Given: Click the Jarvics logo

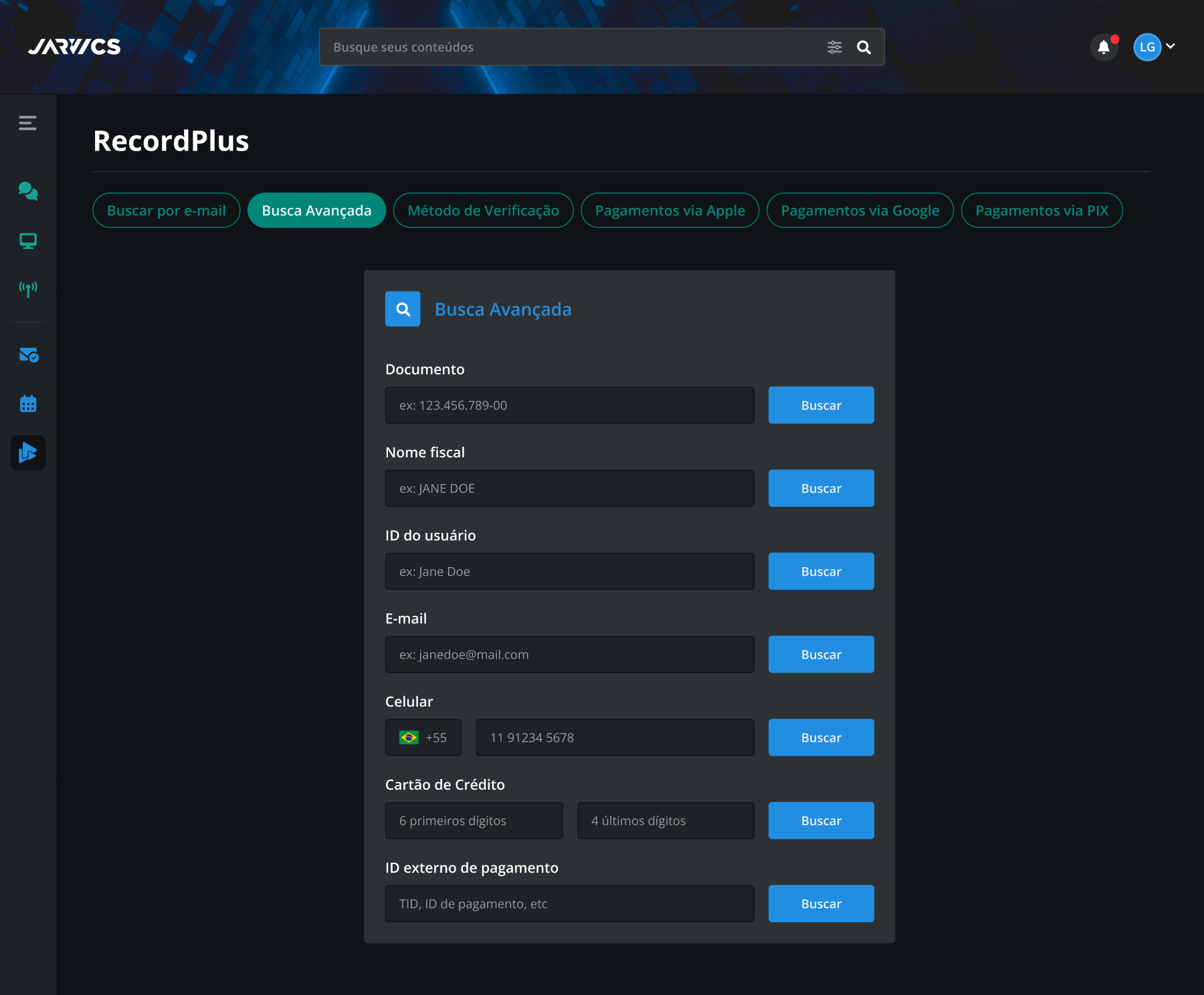Looking at the screenshot, I should pyautogui.click(x=74, y=47).
